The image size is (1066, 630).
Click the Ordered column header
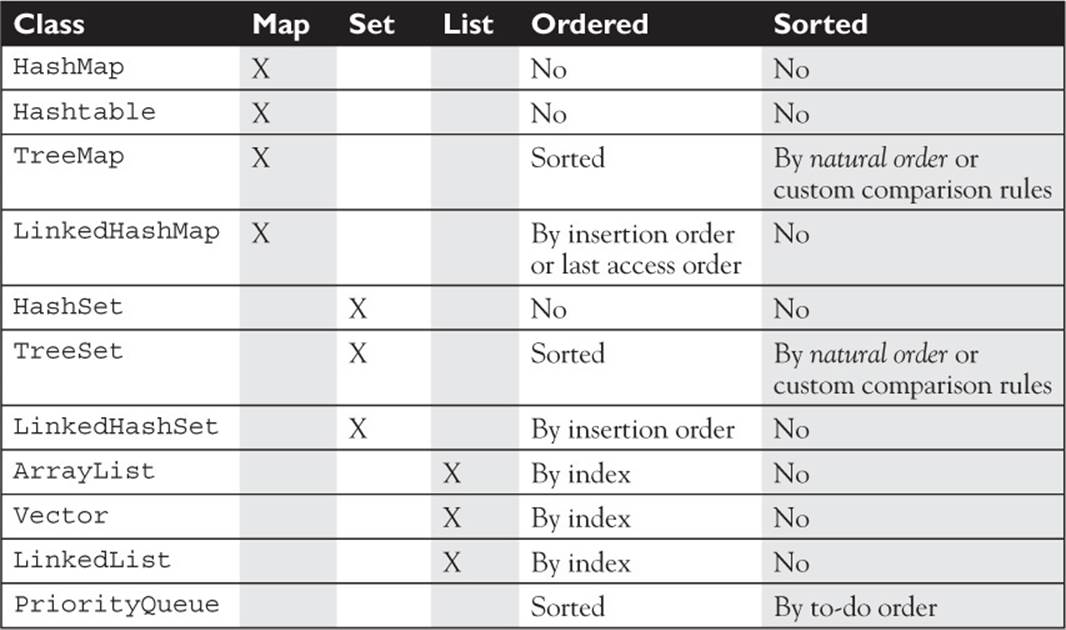pos(589,24)
